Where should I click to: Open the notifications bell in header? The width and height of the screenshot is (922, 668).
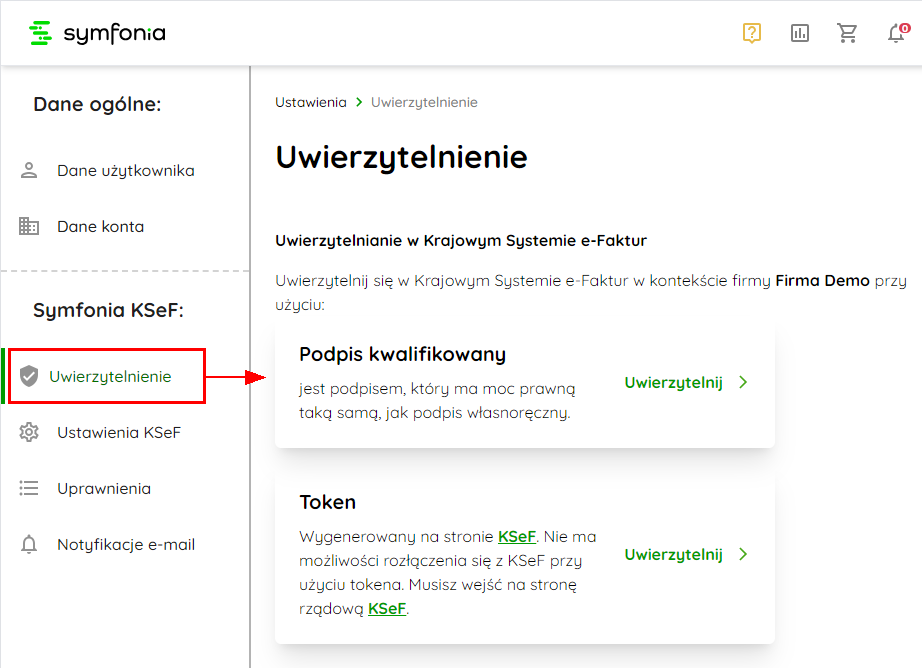[897, 33]
